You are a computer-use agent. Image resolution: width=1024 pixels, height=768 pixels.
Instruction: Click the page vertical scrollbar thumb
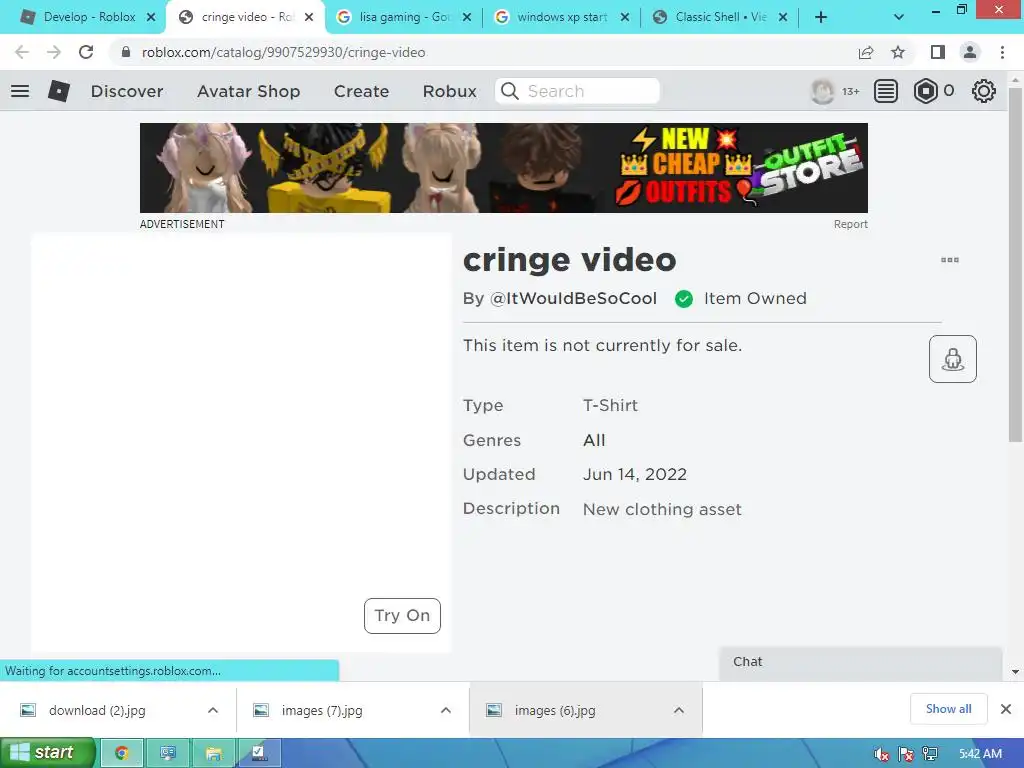1015,264
